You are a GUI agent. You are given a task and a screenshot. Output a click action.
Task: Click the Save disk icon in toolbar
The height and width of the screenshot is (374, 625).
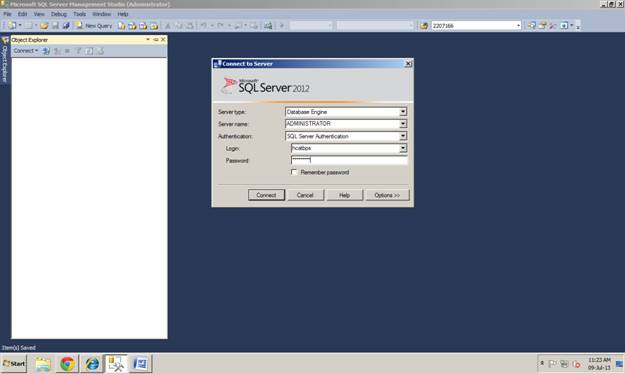55,26
